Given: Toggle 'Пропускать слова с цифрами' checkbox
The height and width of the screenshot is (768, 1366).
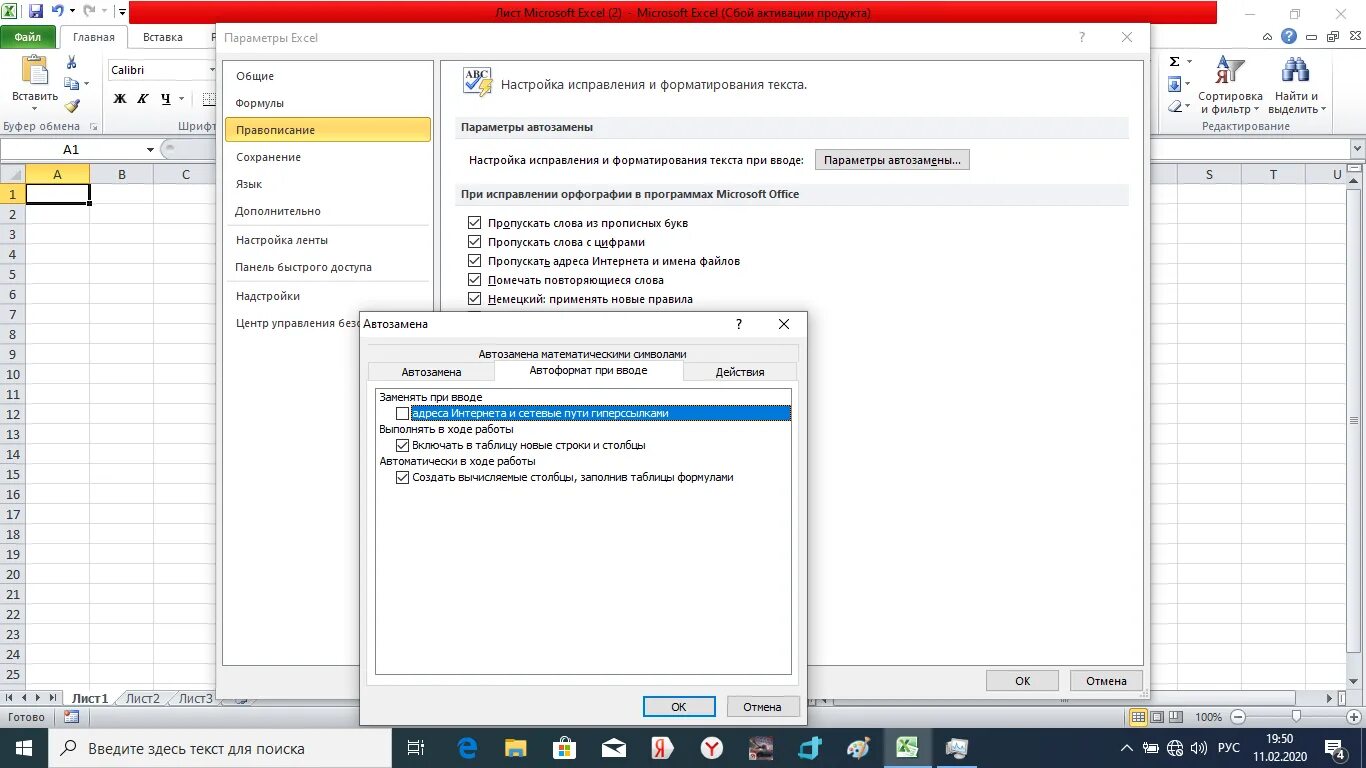Looking at the screenshot, I should coord(475,242).
